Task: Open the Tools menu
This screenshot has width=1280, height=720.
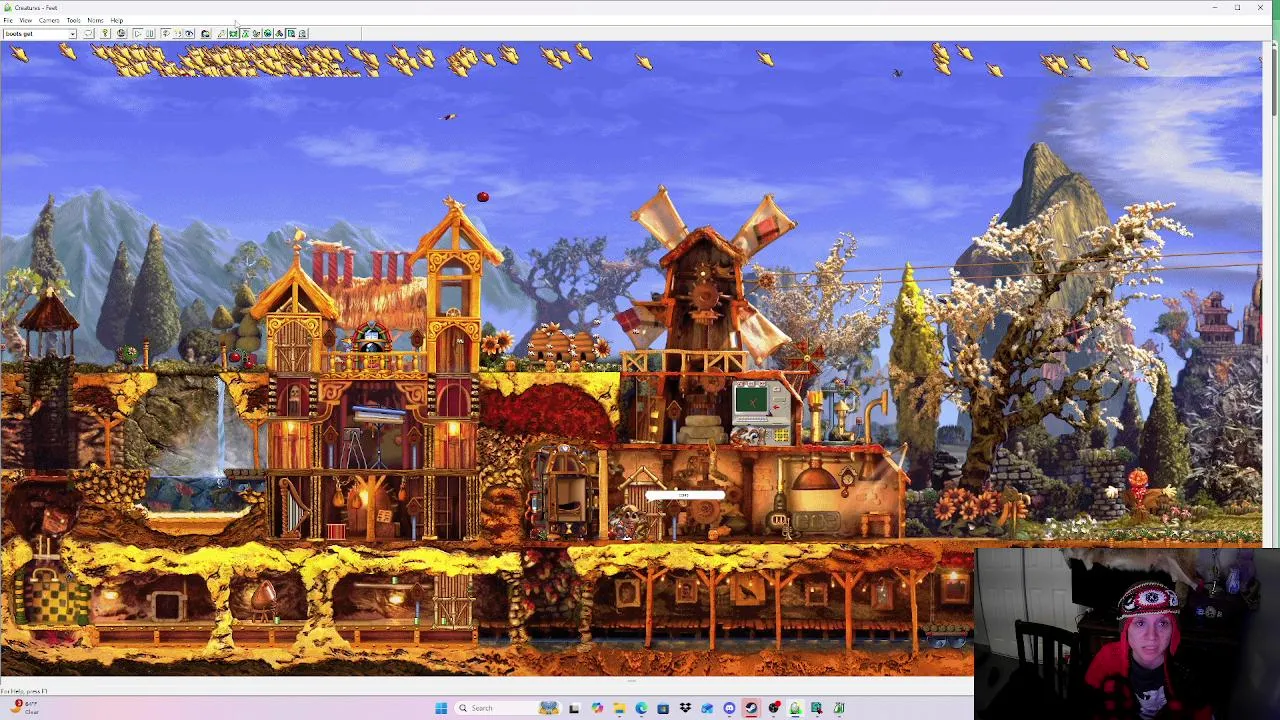Action: (x=73, y=20)
